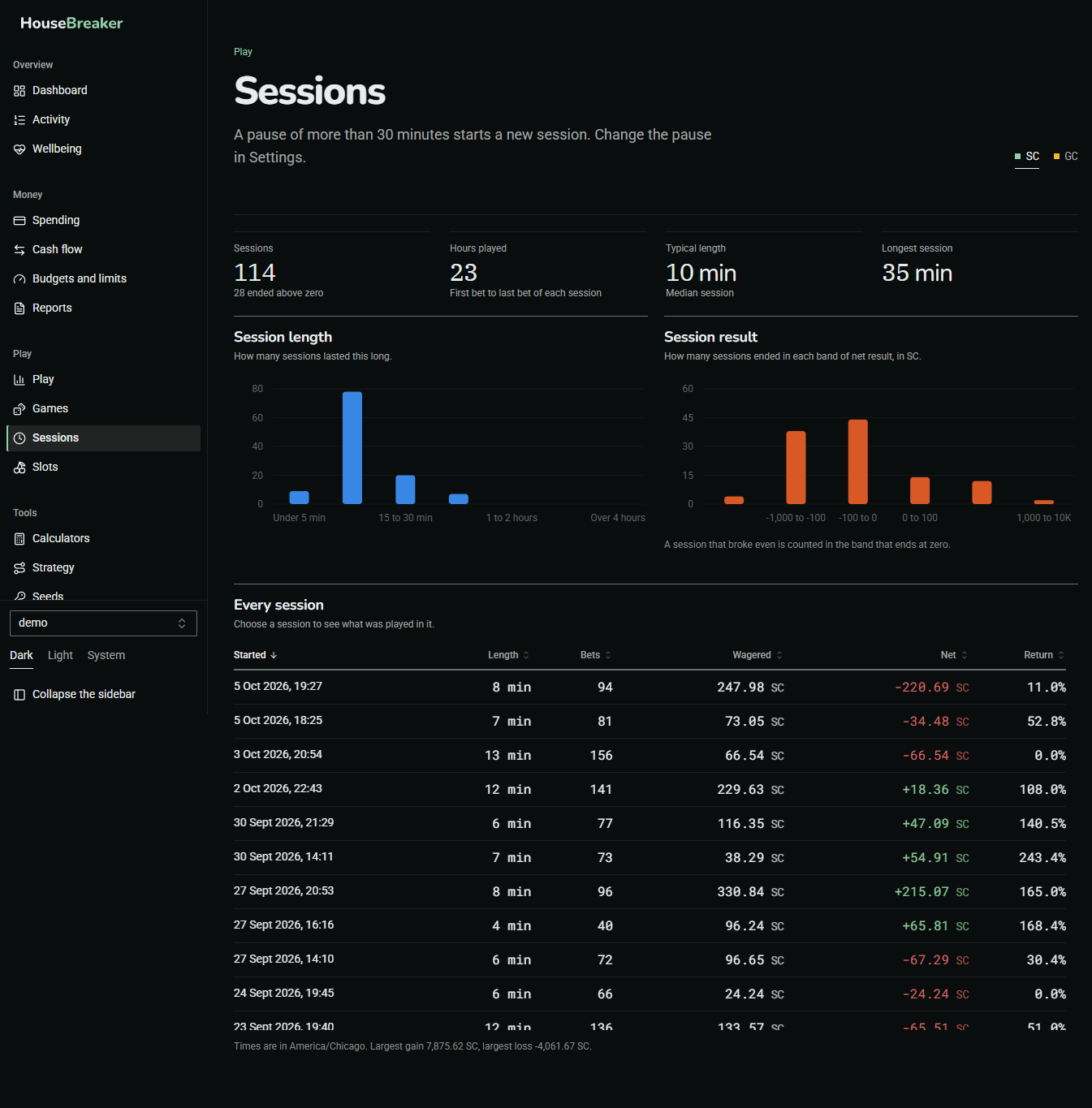Click the Collapse the sidebar icon

pyautogui.click(x=19, y=695)
